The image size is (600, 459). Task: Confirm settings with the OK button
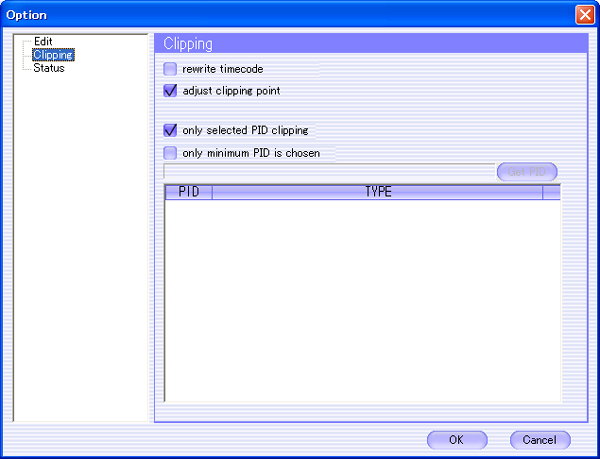(456, 440)
